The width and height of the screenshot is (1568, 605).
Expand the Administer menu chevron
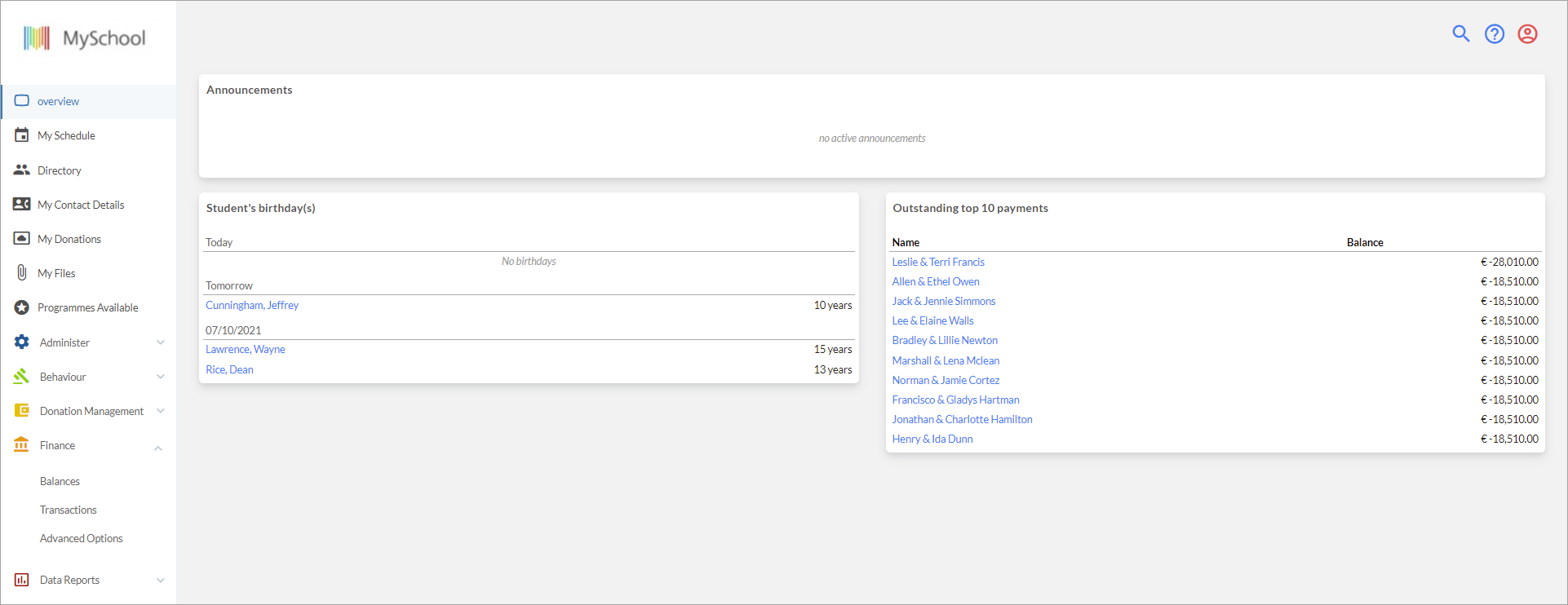click(x=161, y=342)
